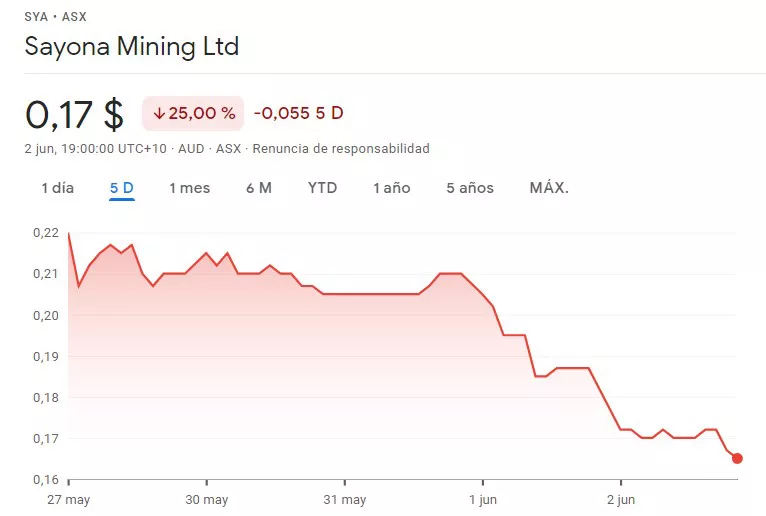The image size is (766, 516).
Task: Open the Renuncia de responsabilidad link
Action: click(x=341, y=149)
